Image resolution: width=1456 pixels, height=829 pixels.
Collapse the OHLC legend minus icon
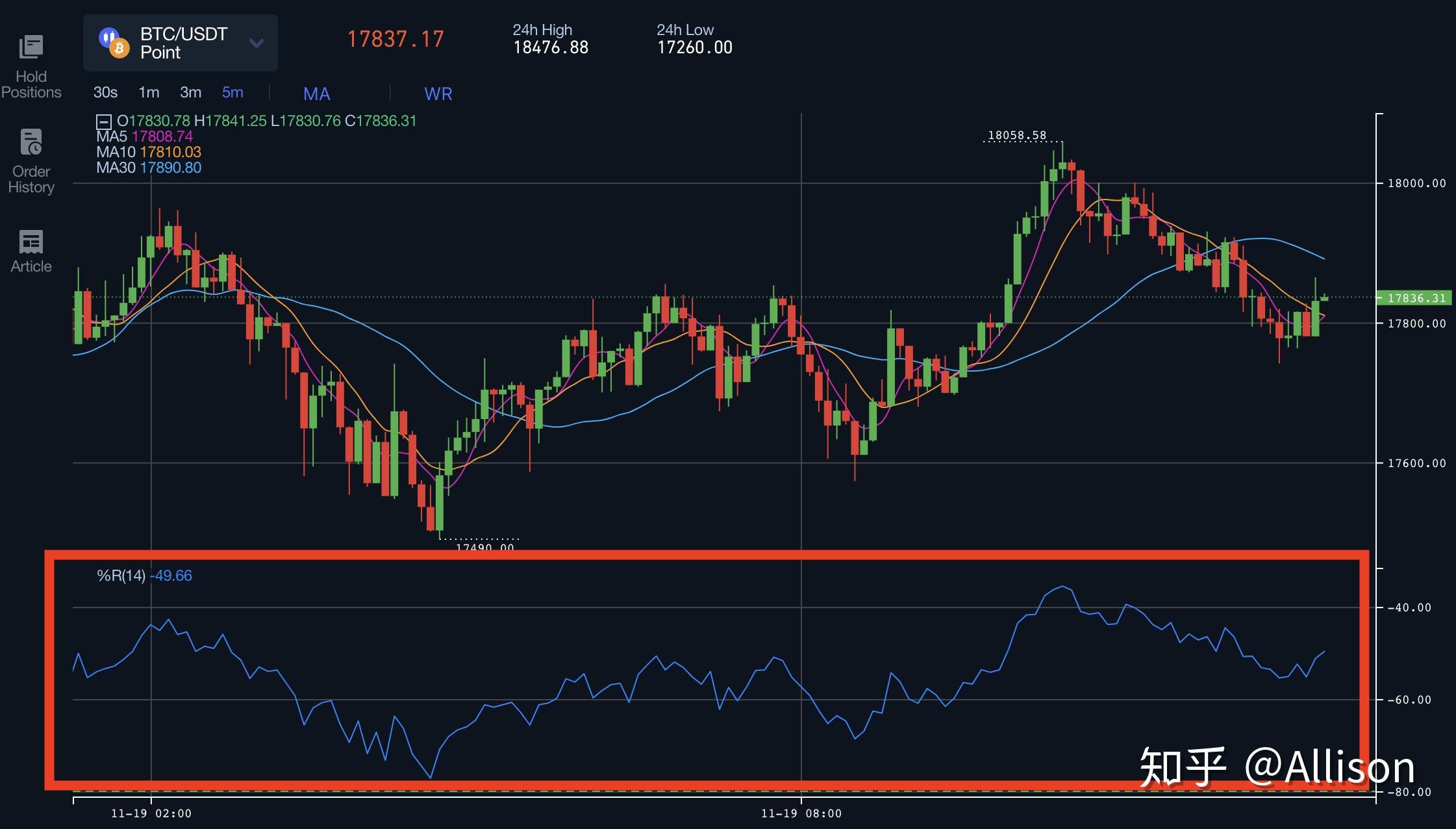pyautogui.click(x=104, y=121)
